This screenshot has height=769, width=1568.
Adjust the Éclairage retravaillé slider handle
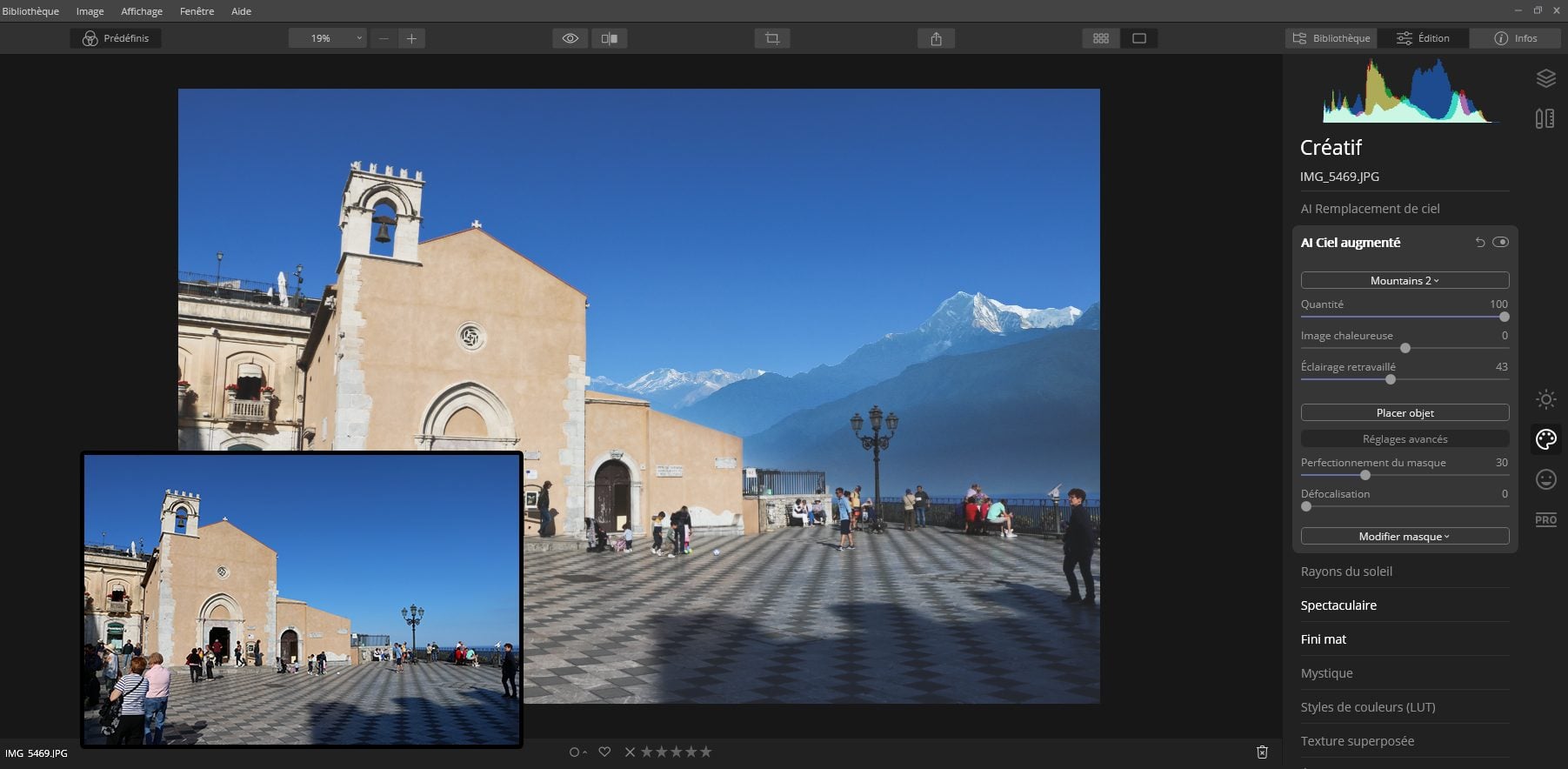coord(1391,379)
